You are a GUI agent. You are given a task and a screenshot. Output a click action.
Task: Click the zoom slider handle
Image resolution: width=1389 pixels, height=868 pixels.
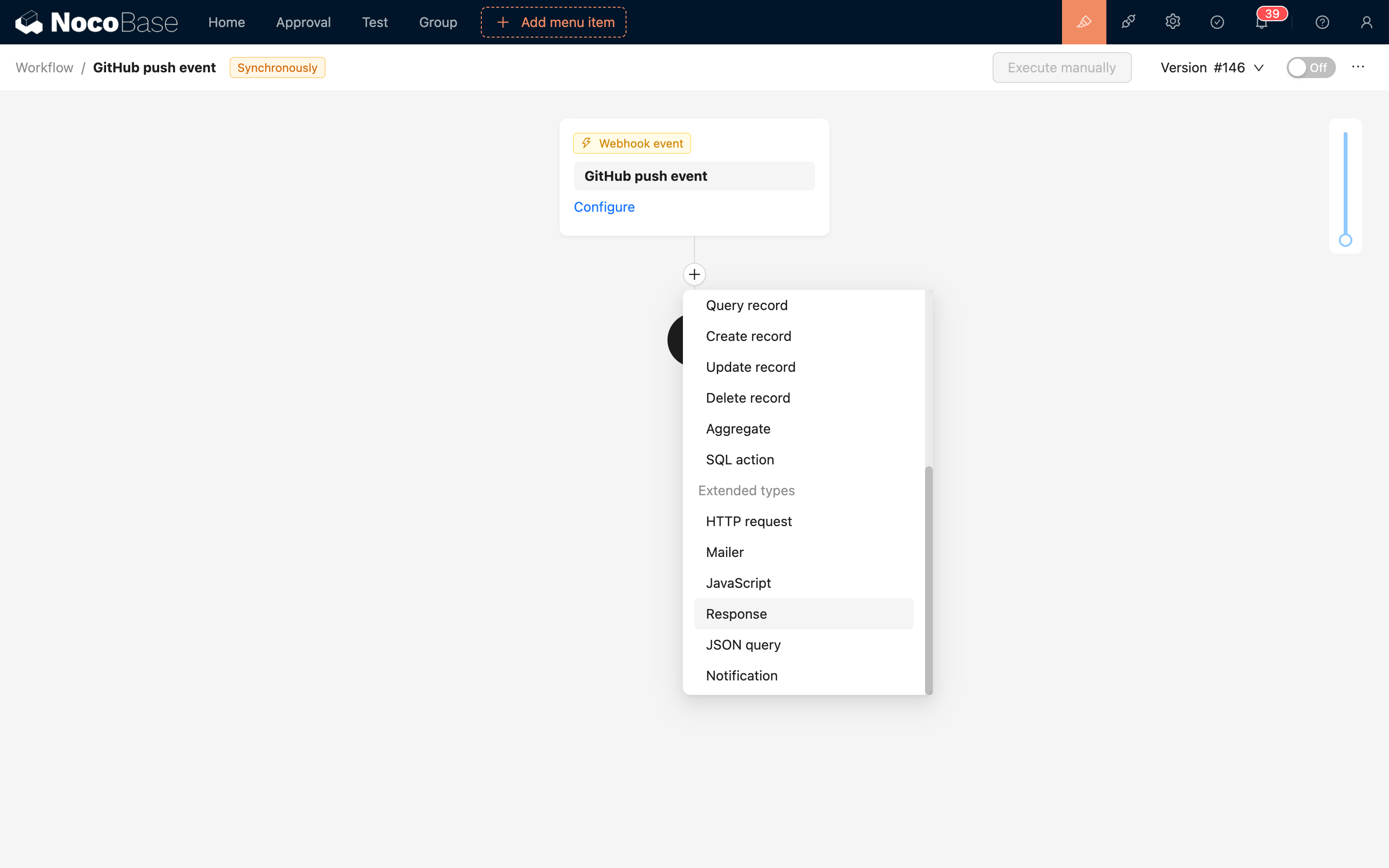pos(1346,240)
